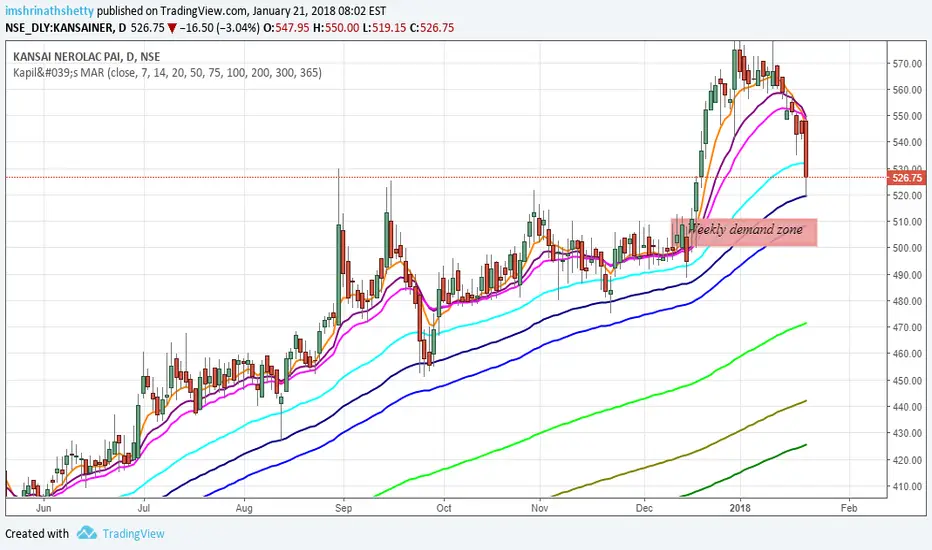932x550 pixels.
Task: Click the Created with footer text
Action: click(x=37, y=533)
